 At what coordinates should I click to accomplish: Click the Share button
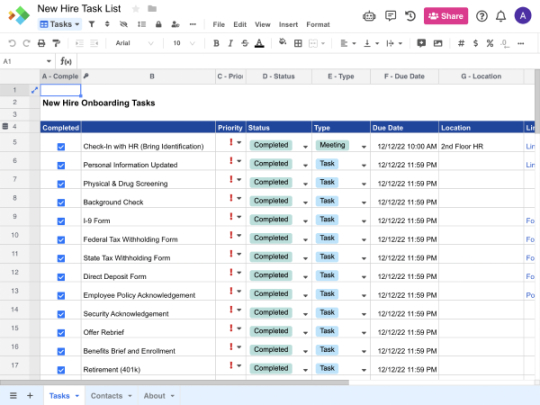[x=446, y=16]
